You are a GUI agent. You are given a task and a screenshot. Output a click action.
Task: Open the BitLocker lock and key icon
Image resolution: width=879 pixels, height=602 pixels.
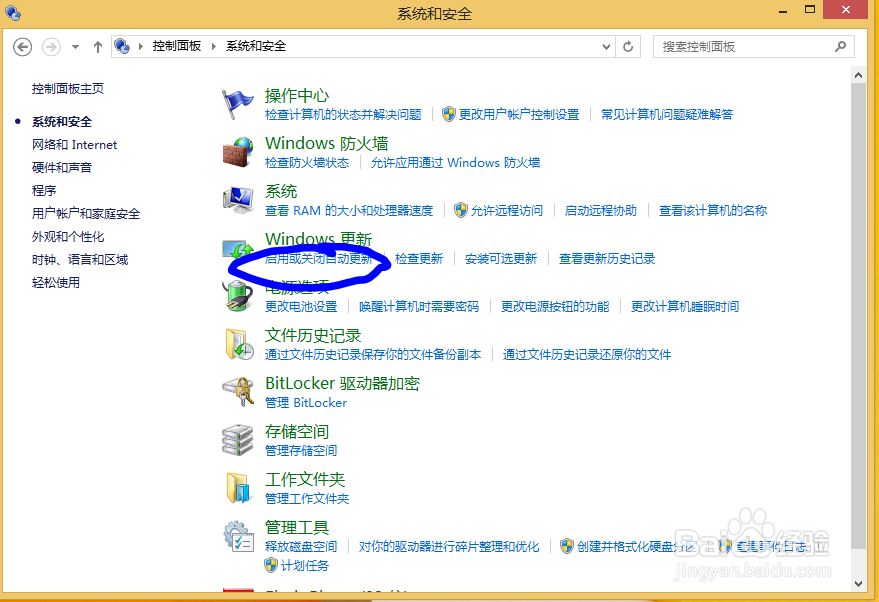coord(238,391)
